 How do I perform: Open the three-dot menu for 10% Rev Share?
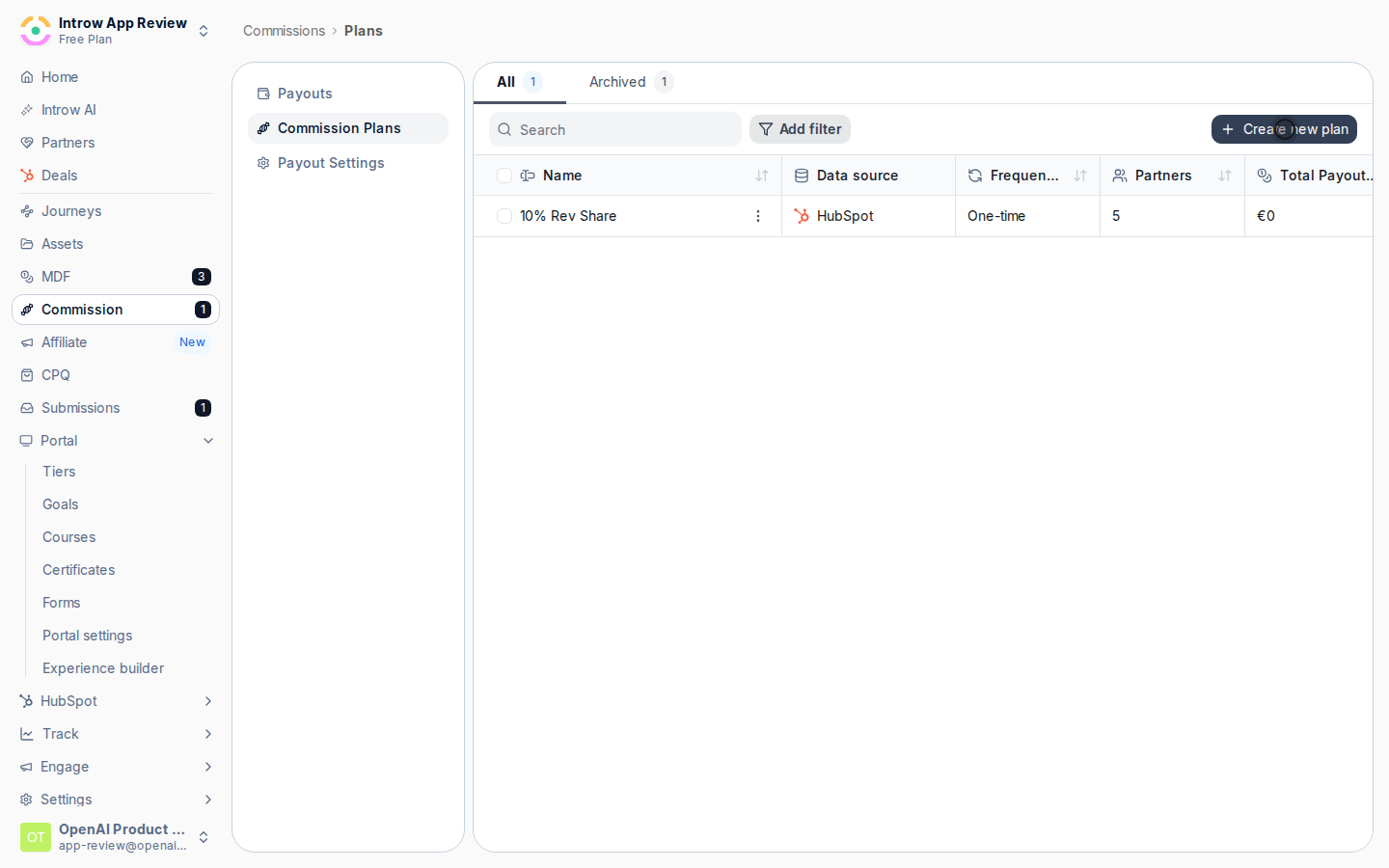point(758,216)
